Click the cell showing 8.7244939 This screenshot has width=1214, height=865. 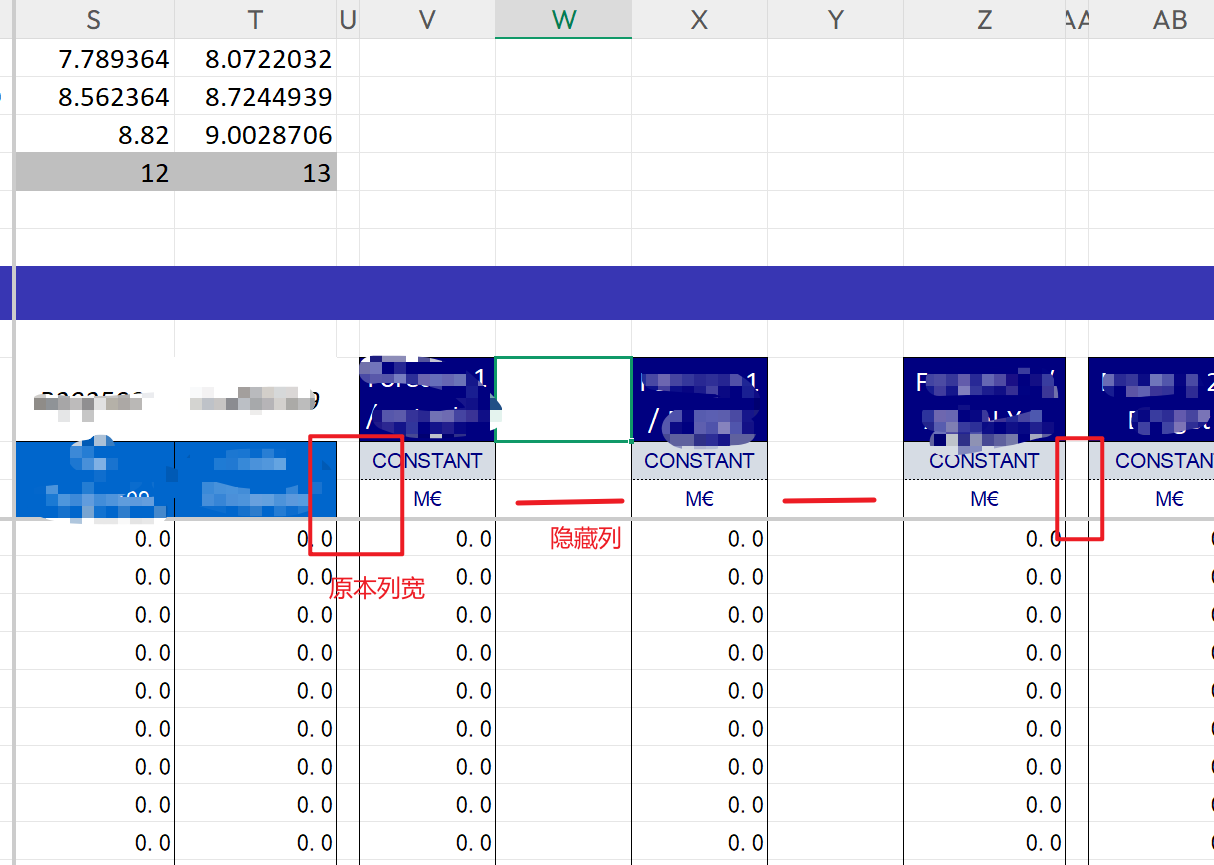256,97
